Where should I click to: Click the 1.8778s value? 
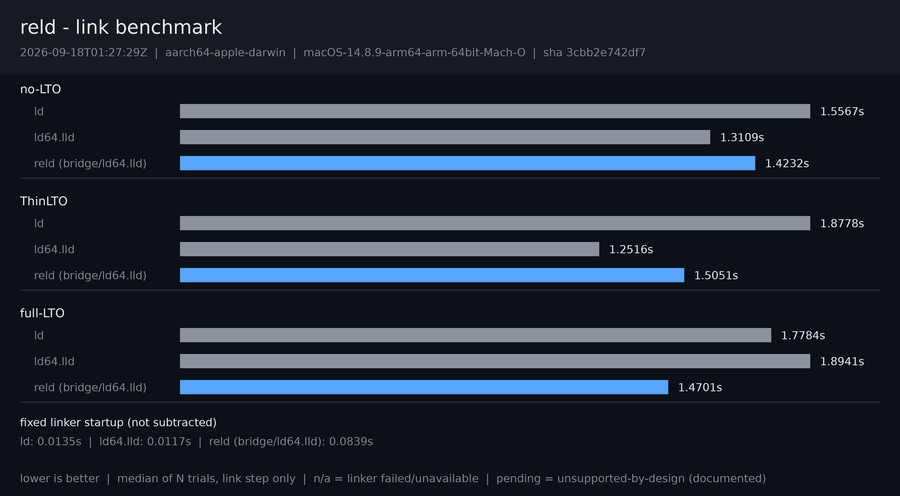coord(841,223)
